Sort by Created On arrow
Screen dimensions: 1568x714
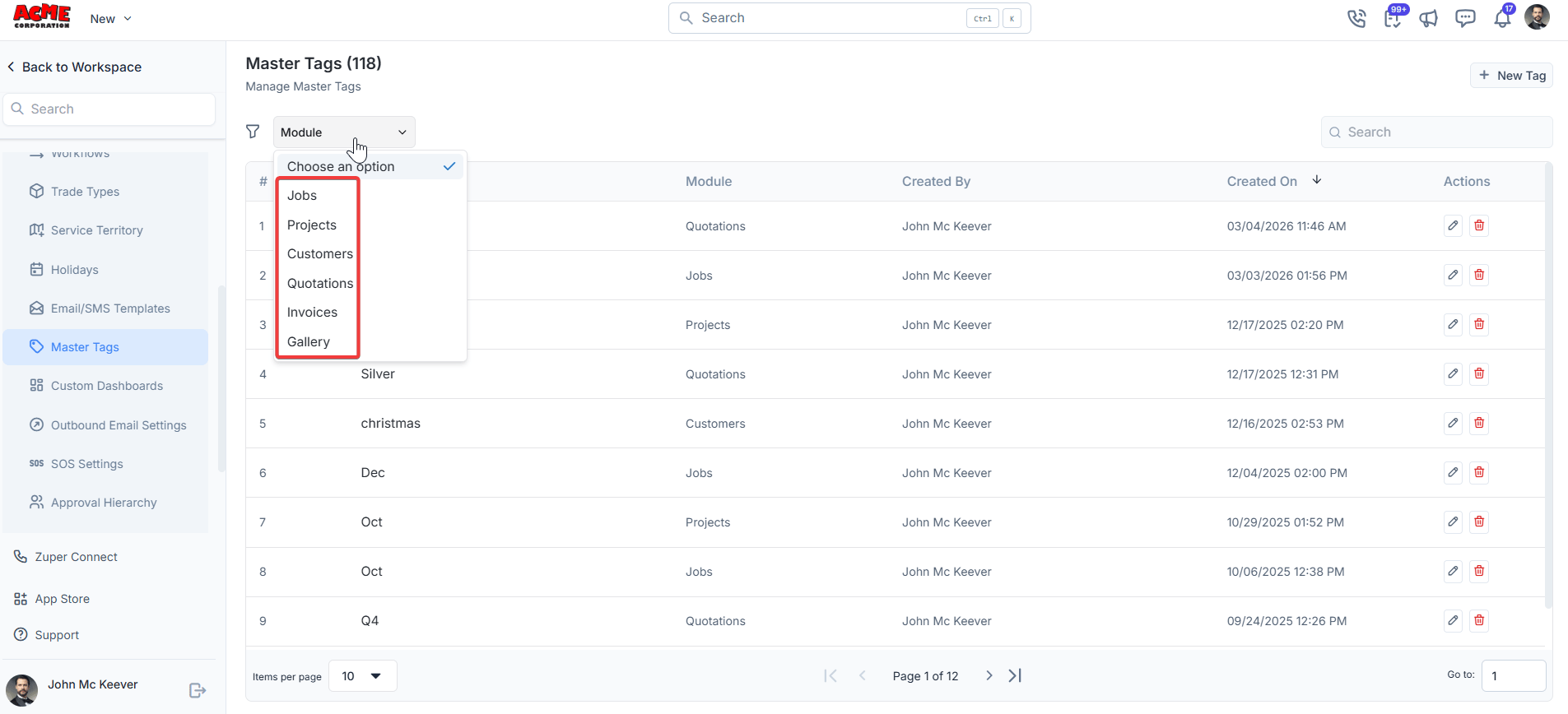(1317, 180)
